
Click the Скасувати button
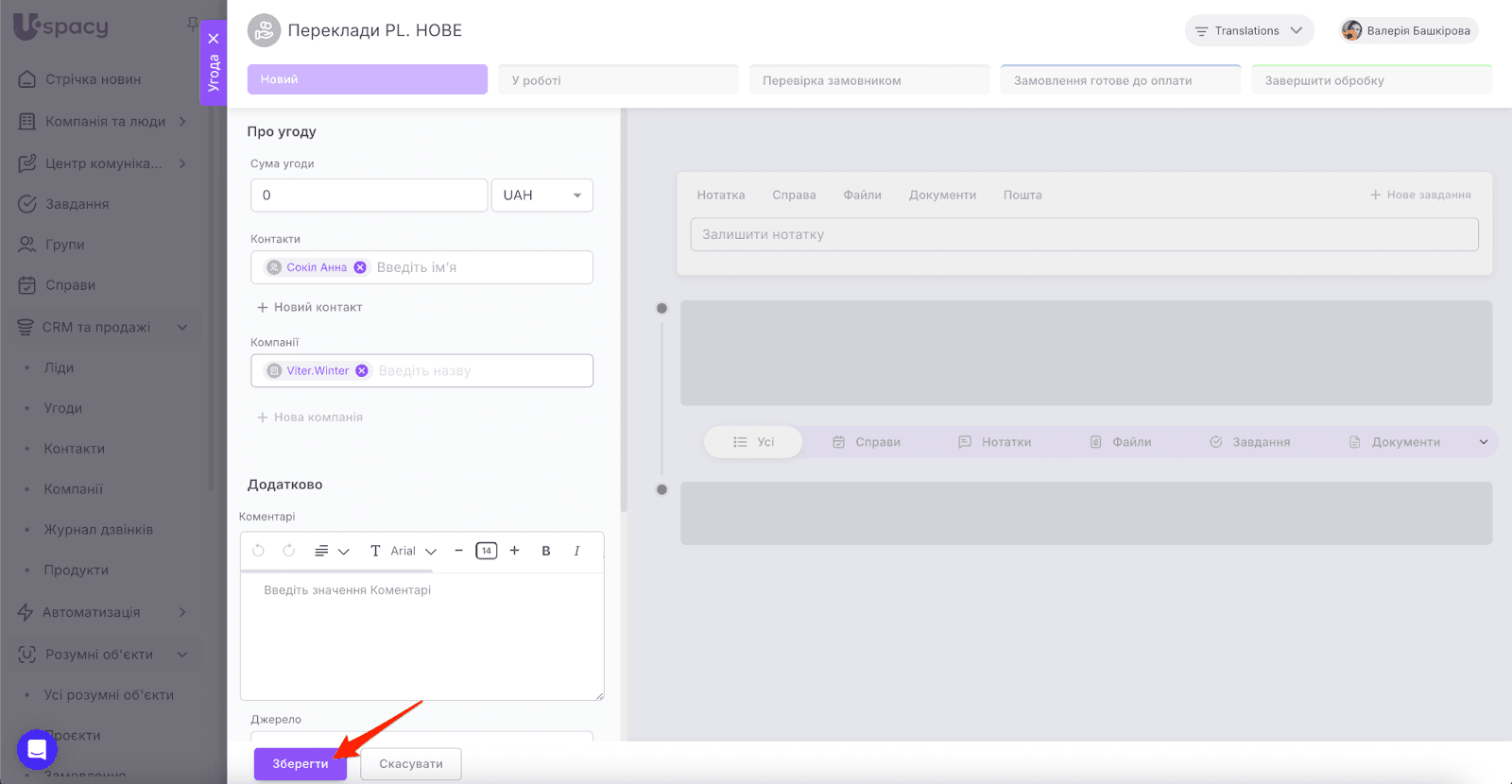[x=411, y=763]
